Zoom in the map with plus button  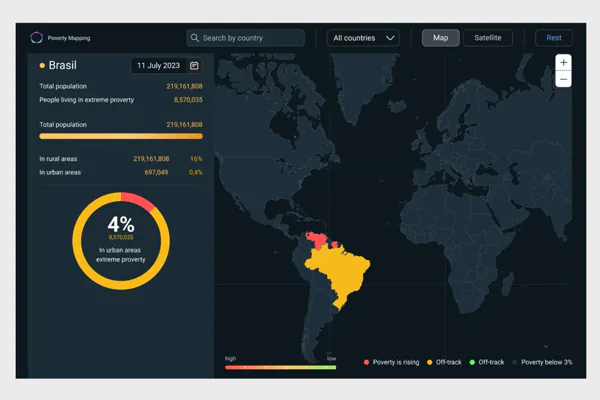pos(563,62)
